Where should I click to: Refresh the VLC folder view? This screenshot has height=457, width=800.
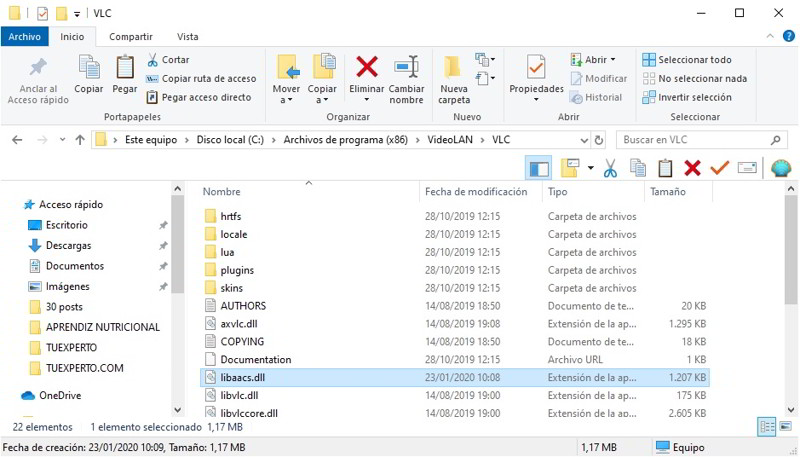click(x=599, y=140)
